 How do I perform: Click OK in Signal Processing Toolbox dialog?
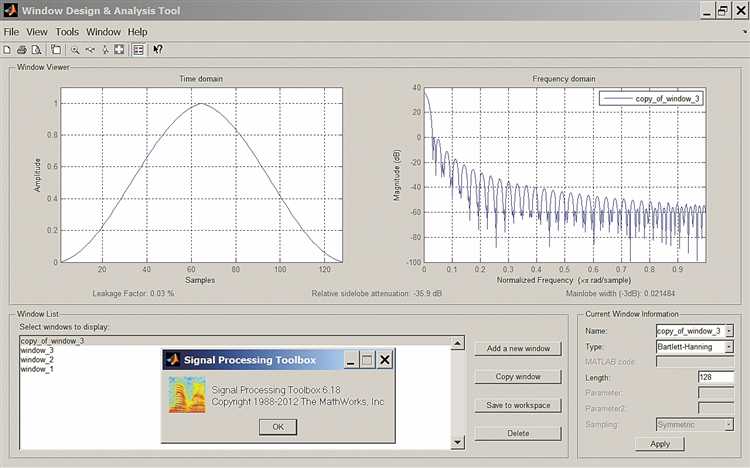pyautogui.click(x=278, y=426)
